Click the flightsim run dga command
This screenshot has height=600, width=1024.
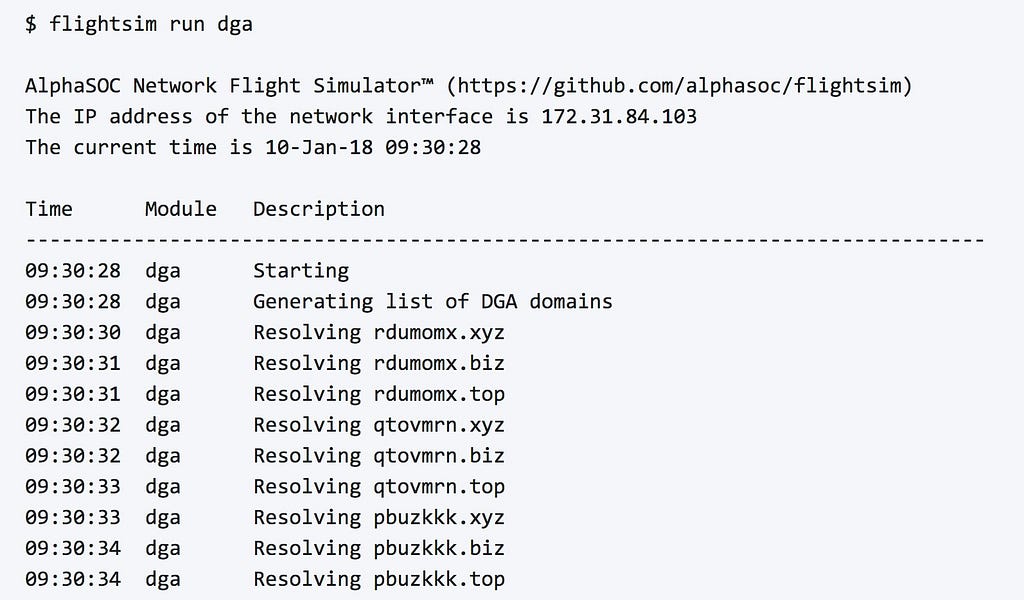(151, 24)
